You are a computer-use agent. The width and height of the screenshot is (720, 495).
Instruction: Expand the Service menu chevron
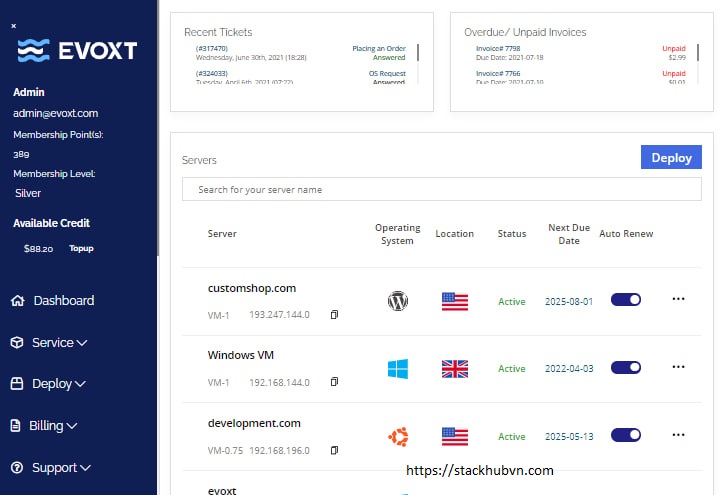(x=82, y=343)
